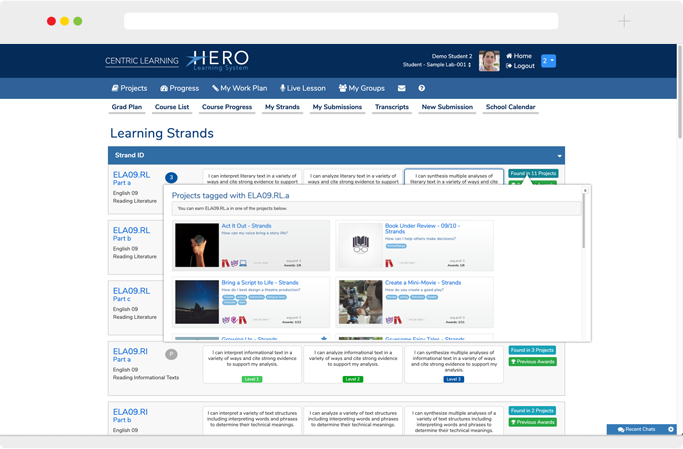Click the purple mask icon on Create a Mini-Movie card

pyautogui.click(x=389, y=320)
